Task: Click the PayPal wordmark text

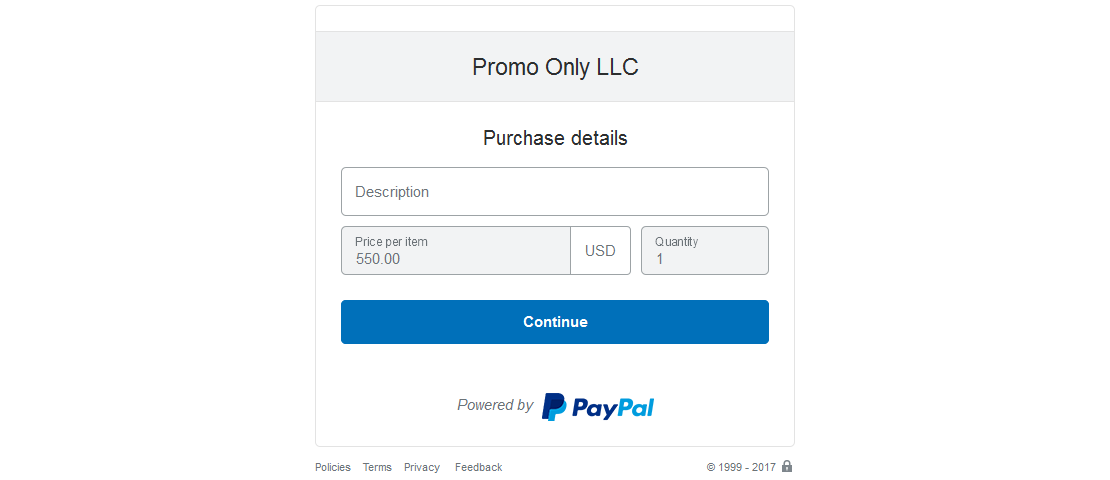Action: 612,407
